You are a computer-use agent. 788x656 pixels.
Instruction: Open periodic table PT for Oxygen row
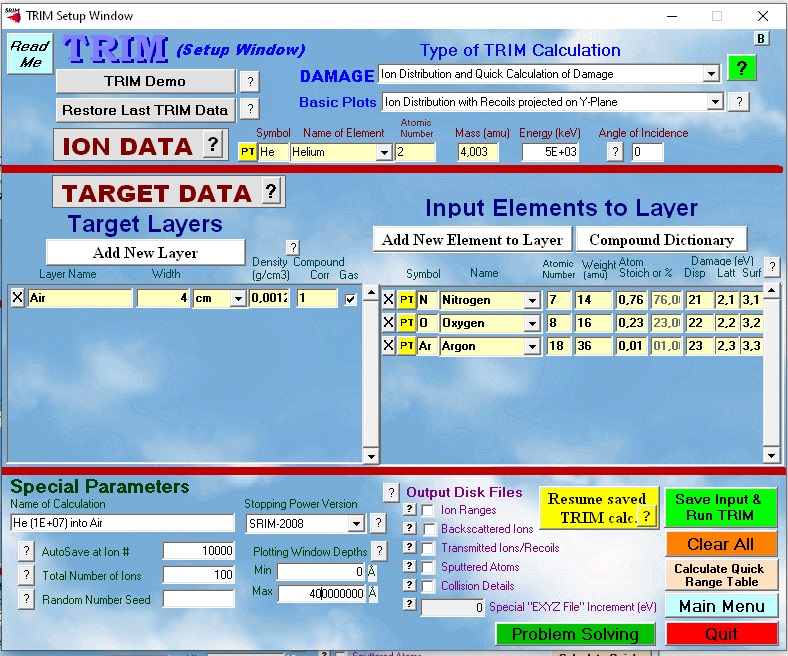pos(407,323)
